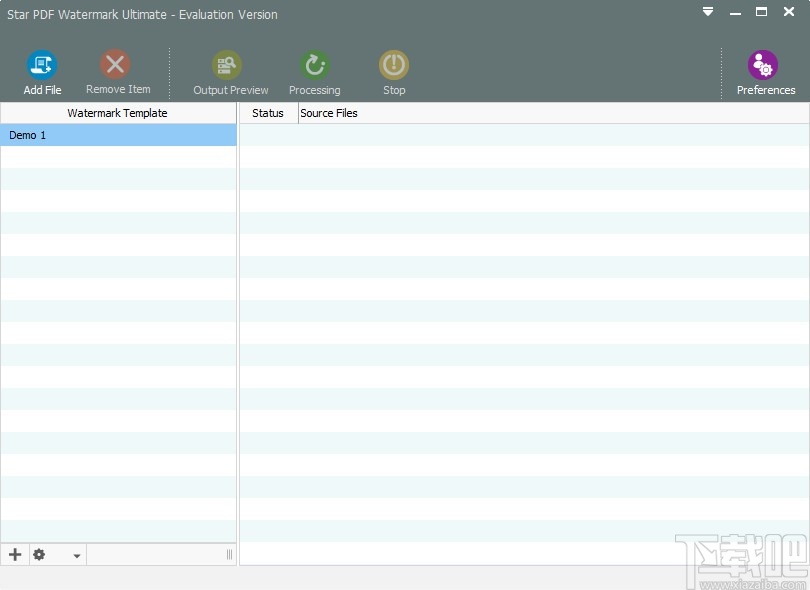Minimize the Star PDF Watermark window
Viewport: 810px width, 590px height.
pyautogui.click(x=735, y=12)
